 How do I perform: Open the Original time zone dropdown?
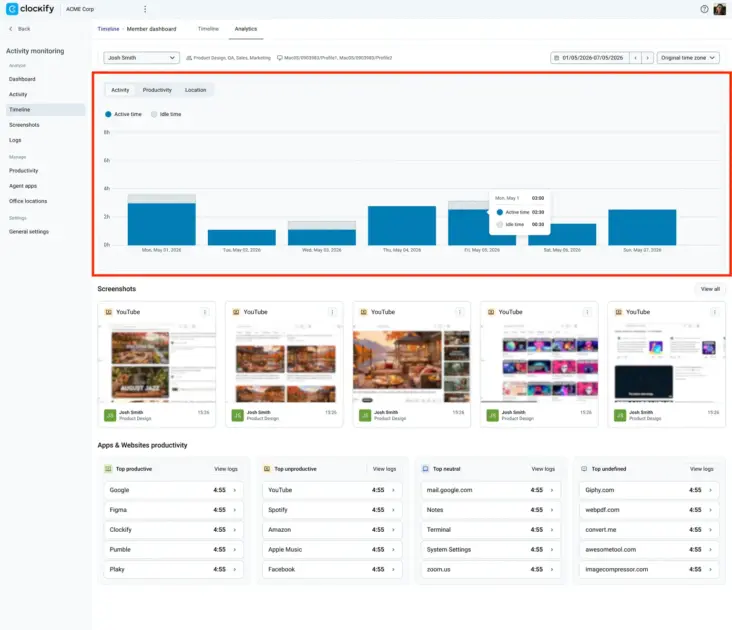pyautogui.click(x=688, y=58)
